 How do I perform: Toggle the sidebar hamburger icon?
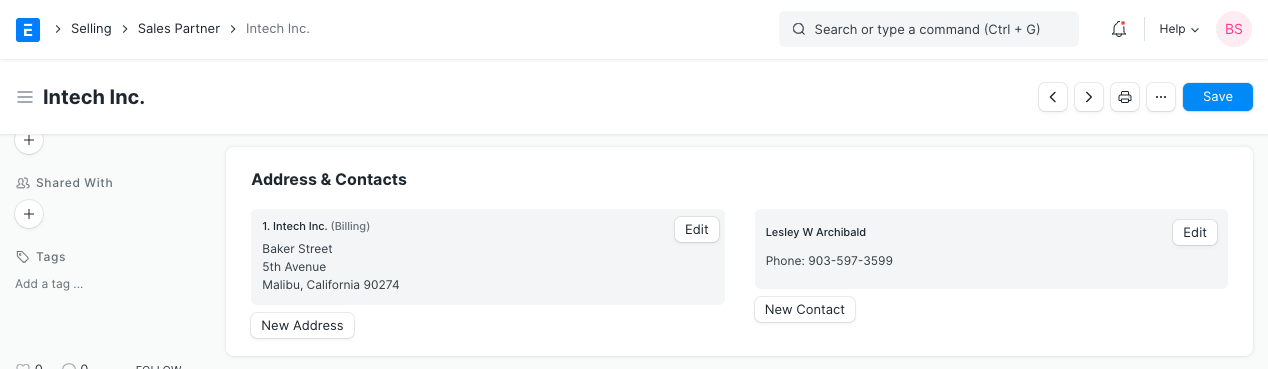coord(25,97)
